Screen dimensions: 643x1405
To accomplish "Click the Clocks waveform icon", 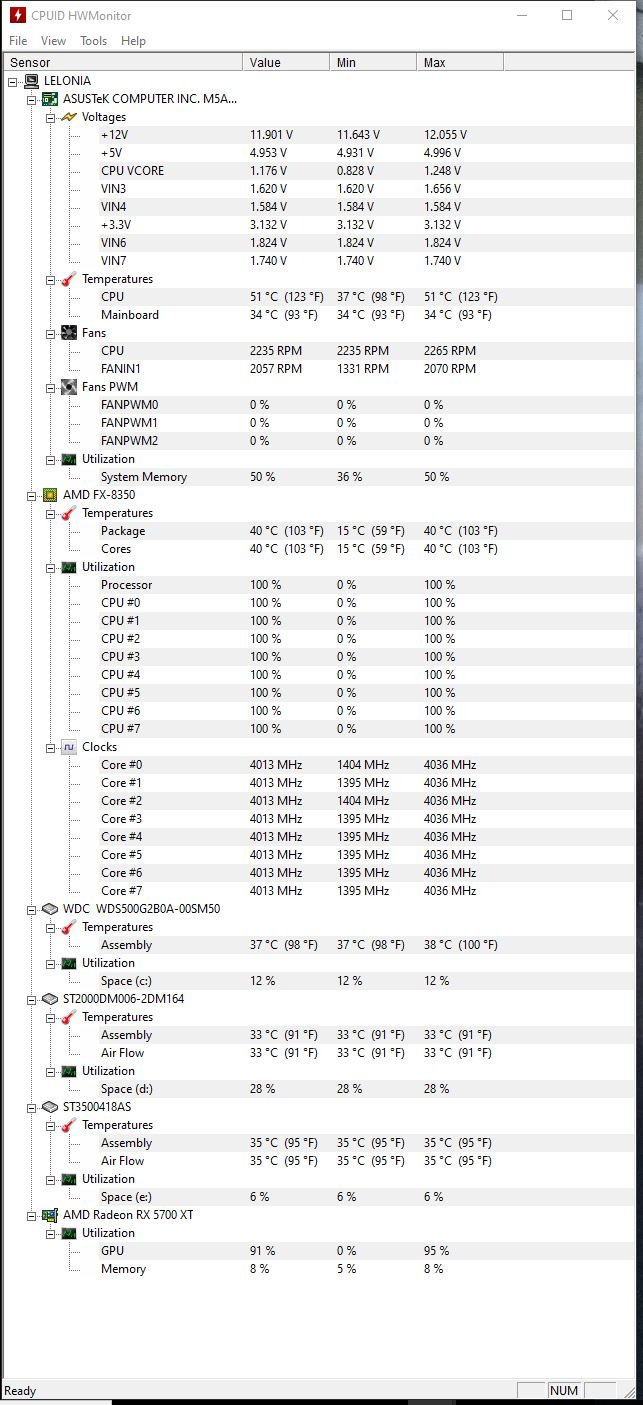I will pos(69,747).
